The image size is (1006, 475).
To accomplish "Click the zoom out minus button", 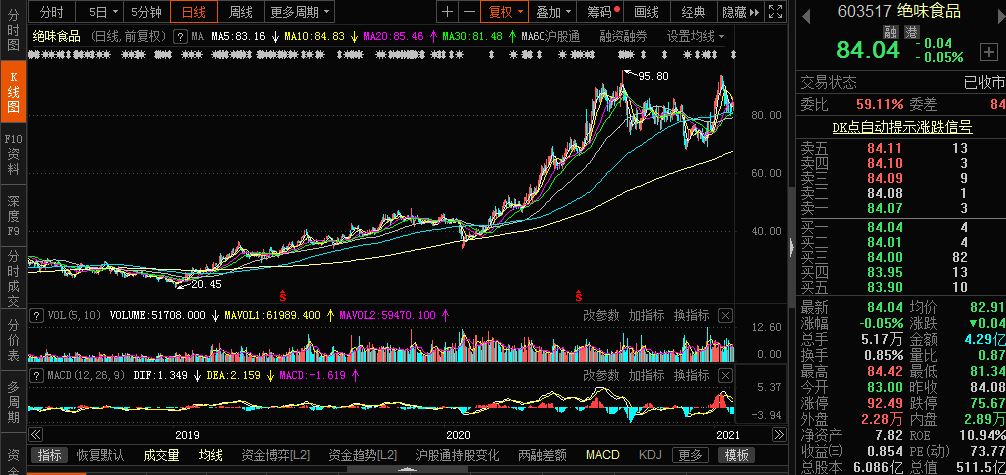I will [x=469, y=12].
